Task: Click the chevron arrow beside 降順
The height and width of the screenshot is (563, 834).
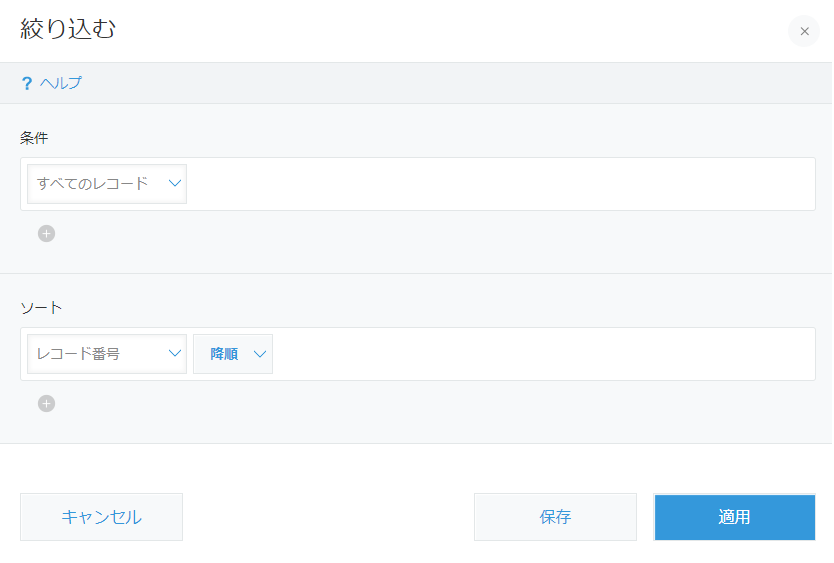Action: 260,354
